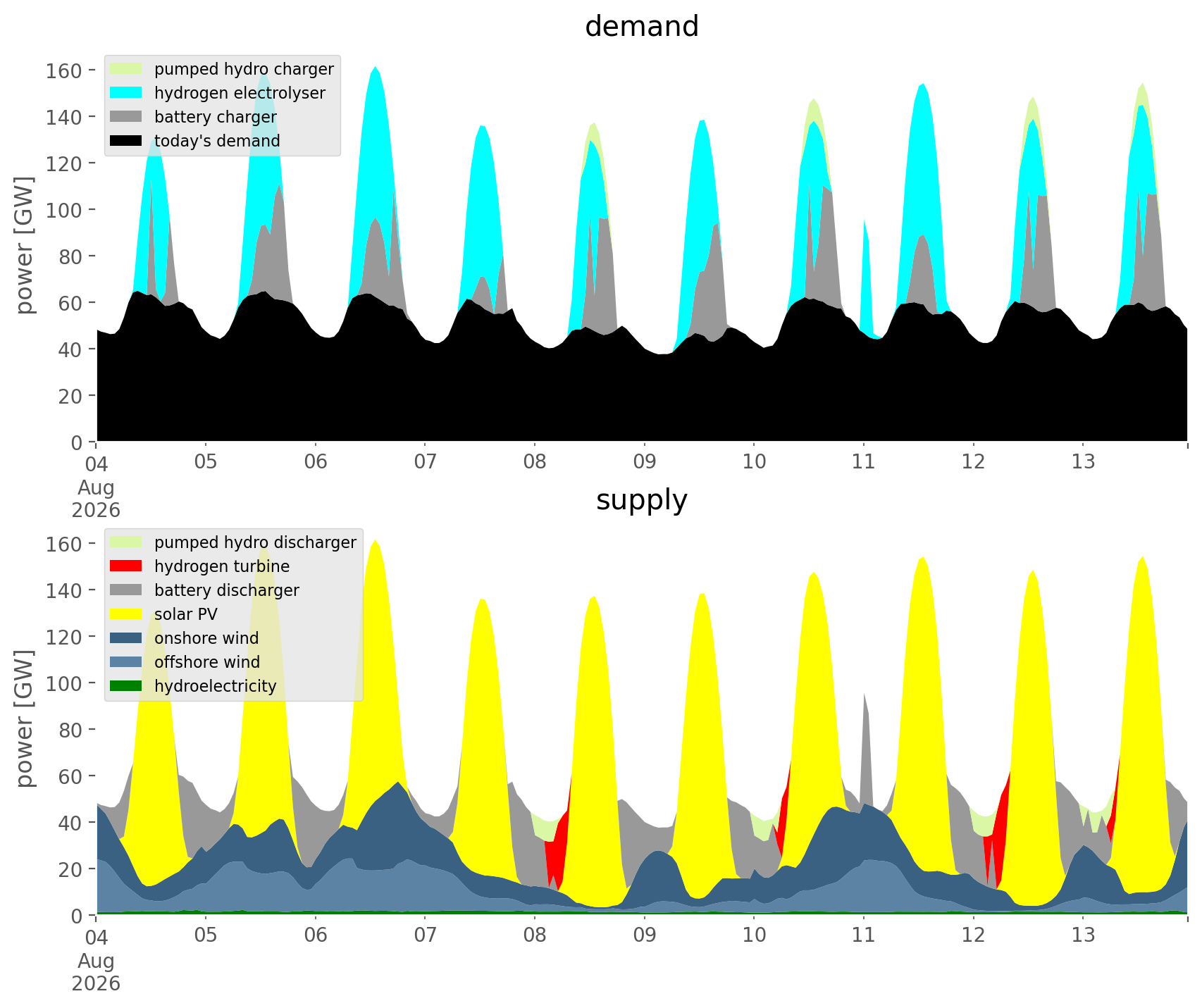Click the 07 date tick under supply chart

tap(425, 937)
